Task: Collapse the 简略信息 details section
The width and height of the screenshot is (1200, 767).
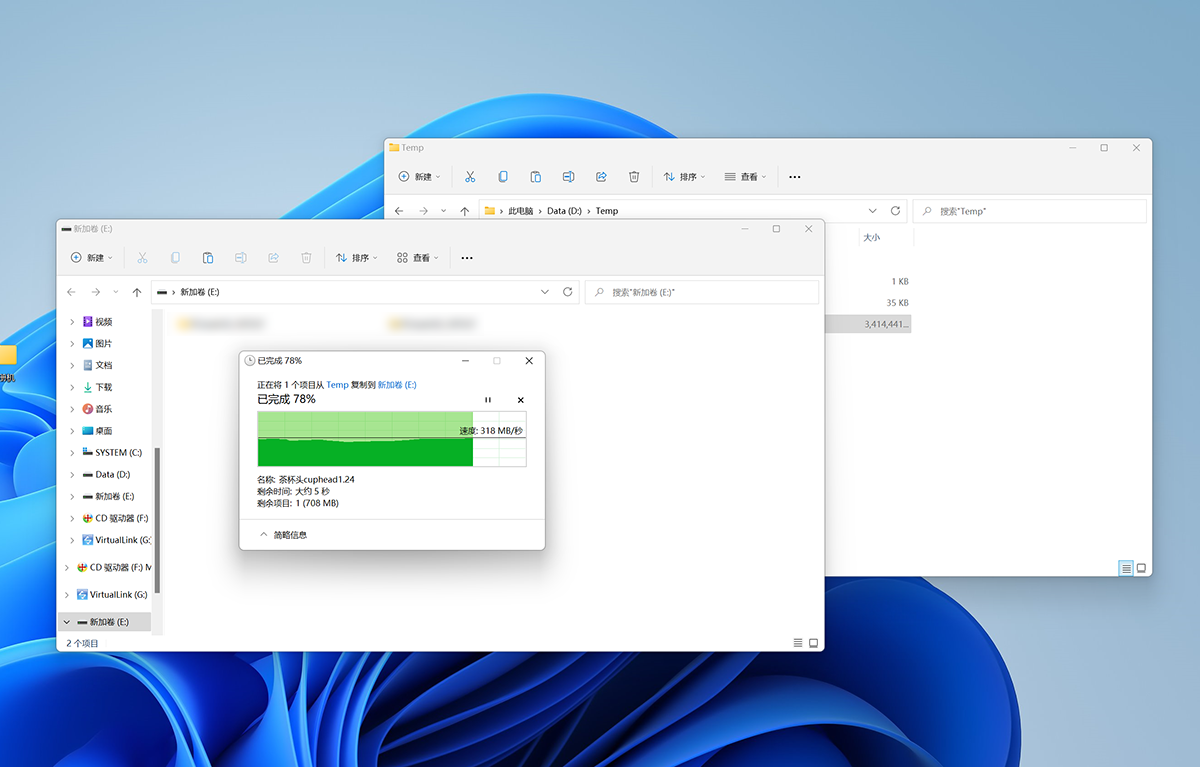Action: tap(283, 535)
